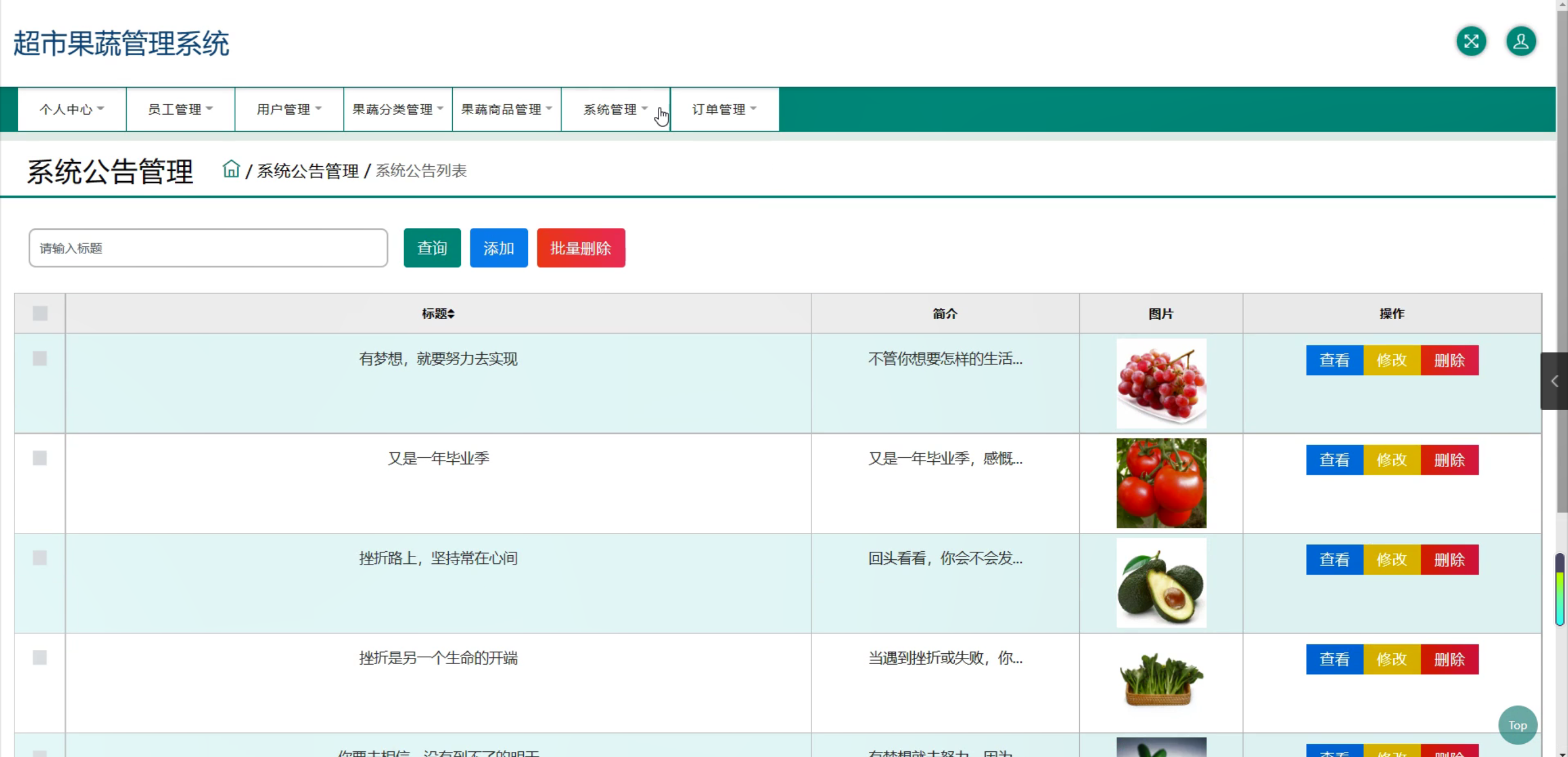Check the checkbox for 又是一年毕业季 row
Viewport: 1568px width, 757px height.
pyautogui.click(x=40, y=458)
